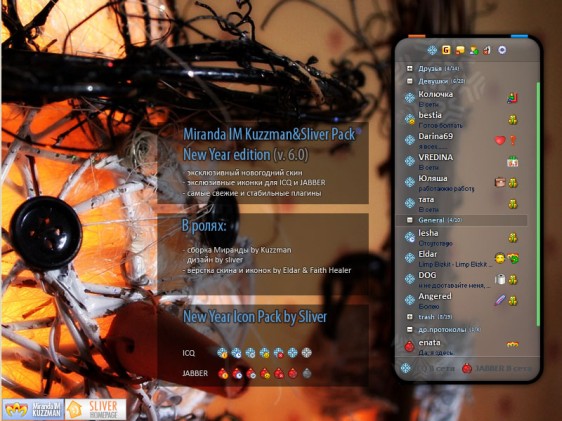Click the away snowflake icon beside lesha
The width and height of the screenshot is (562, 421).
[410, 237]
